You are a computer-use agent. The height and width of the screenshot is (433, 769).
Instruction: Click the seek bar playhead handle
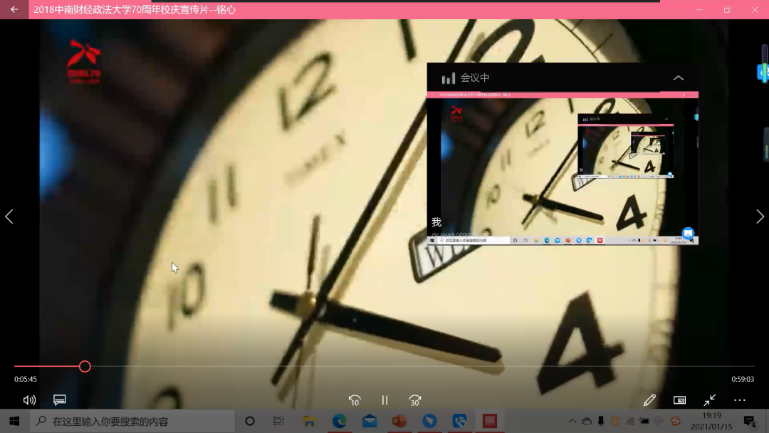pos(85,366)
